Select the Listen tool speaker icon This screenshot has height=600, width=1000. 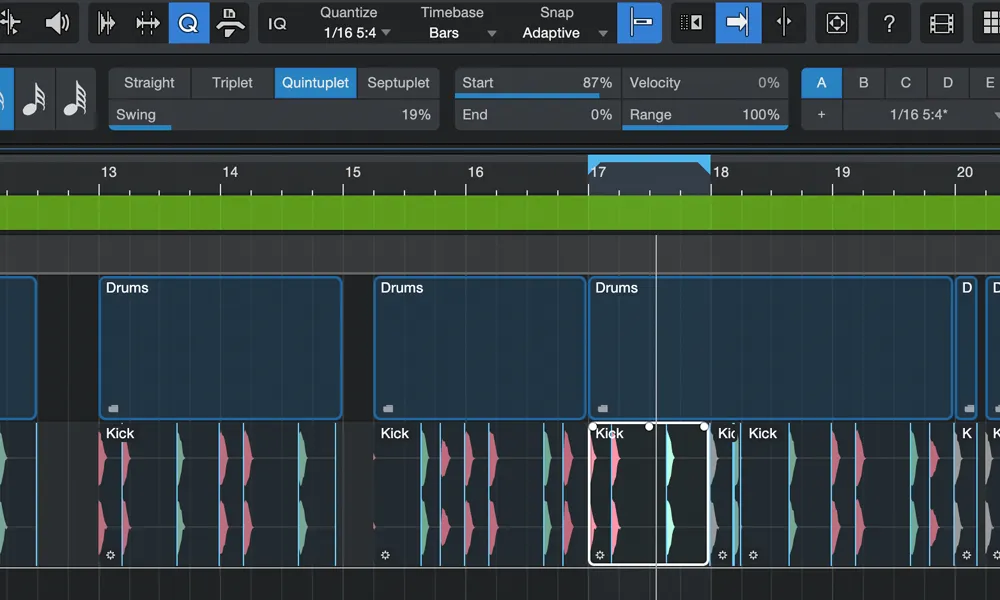[x=57, y=23]
